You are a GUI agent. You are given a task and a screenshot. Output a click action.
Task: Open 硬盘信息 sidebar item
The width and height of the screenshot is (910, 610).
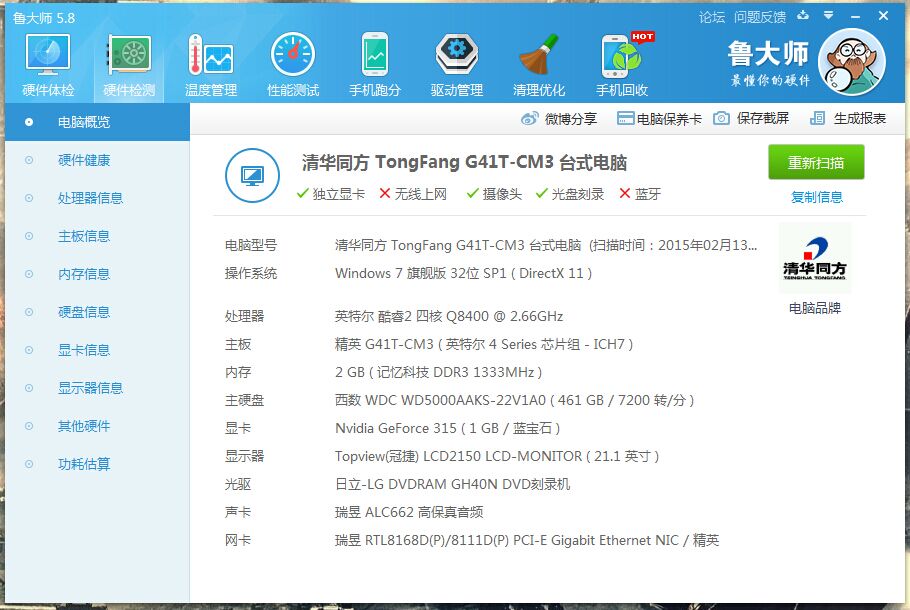pyautogui.click(x=97, y=312)
